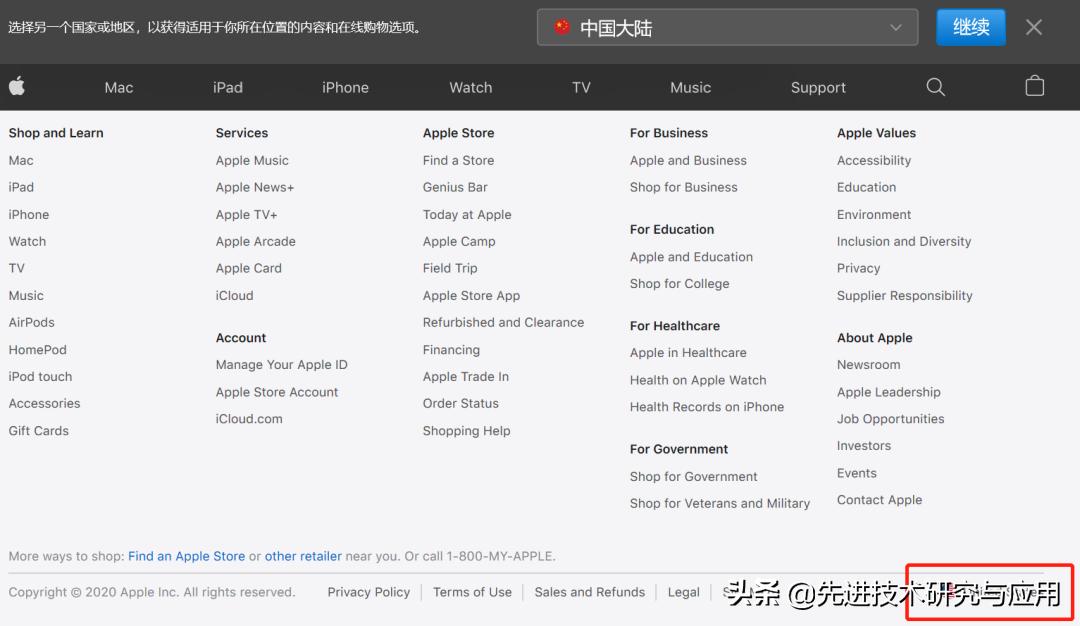Open the Music menu in nav bar
Viewport: 1080px width, 626px height.
click(690, 87)
